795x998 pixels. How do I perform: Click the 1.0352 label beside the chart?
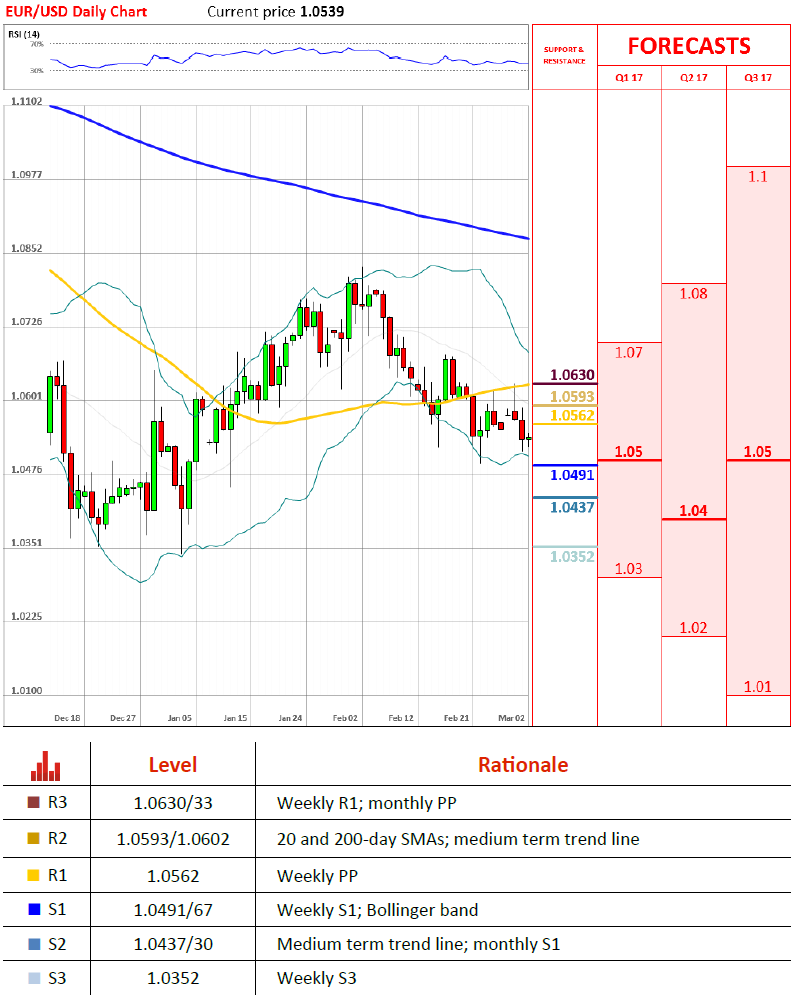(x=572, y=557)
